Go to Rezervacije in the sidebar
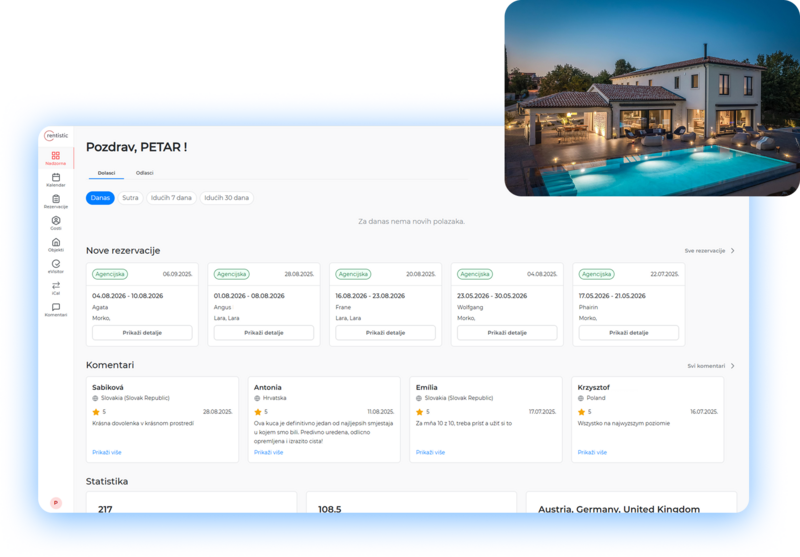The width and height of the screenshot is (800, 557). (56, 200)
